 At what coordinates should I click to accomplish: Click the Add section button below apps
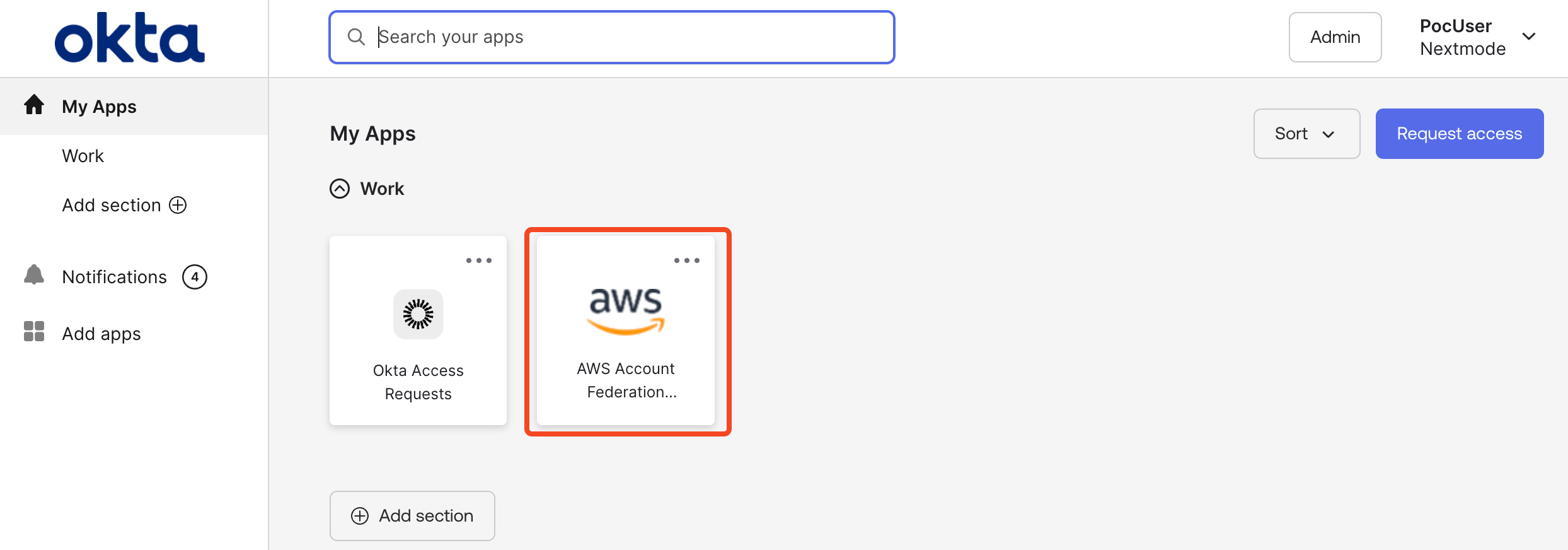tap(412, 515)
